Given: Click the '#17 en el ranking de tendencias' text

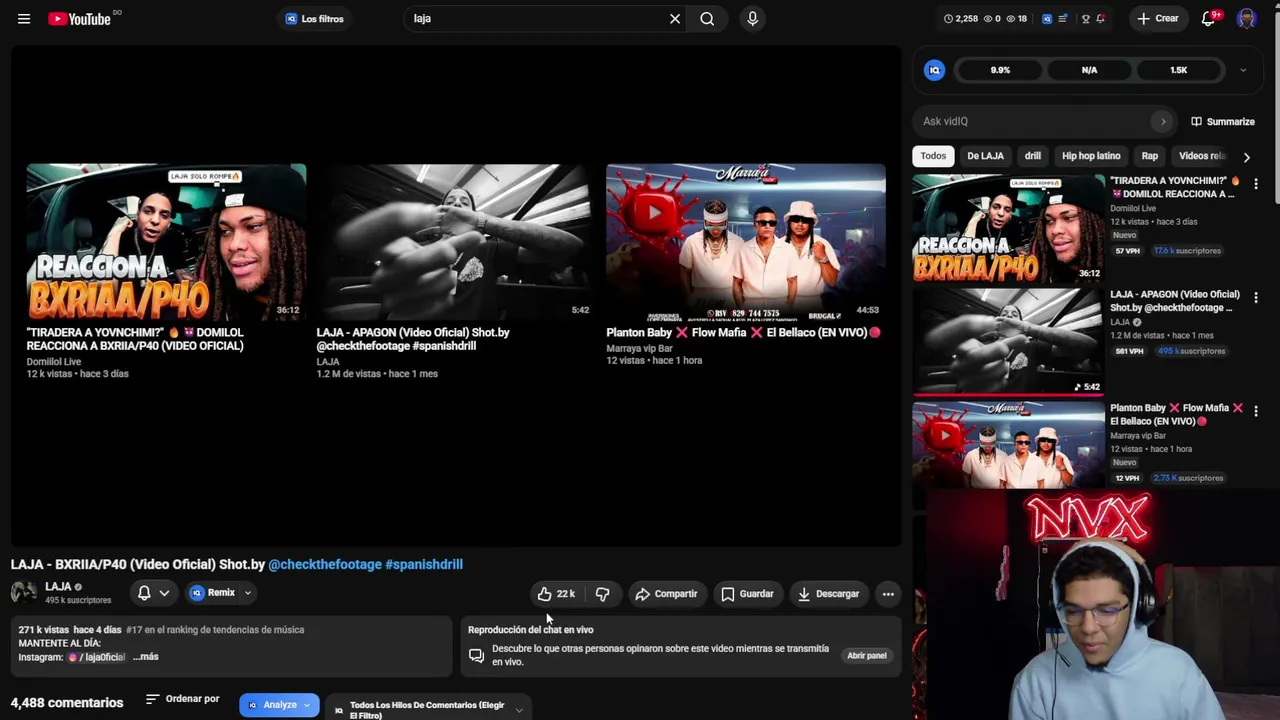Looking at the screenshot, I should click(215, 630).
